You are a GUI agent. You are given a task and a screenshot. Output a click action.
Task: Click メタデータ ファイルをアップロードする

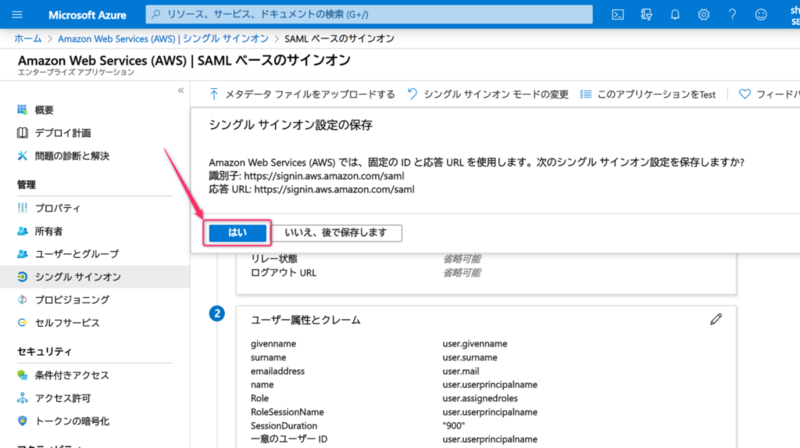pyautogui.click(x=302, y=94)
